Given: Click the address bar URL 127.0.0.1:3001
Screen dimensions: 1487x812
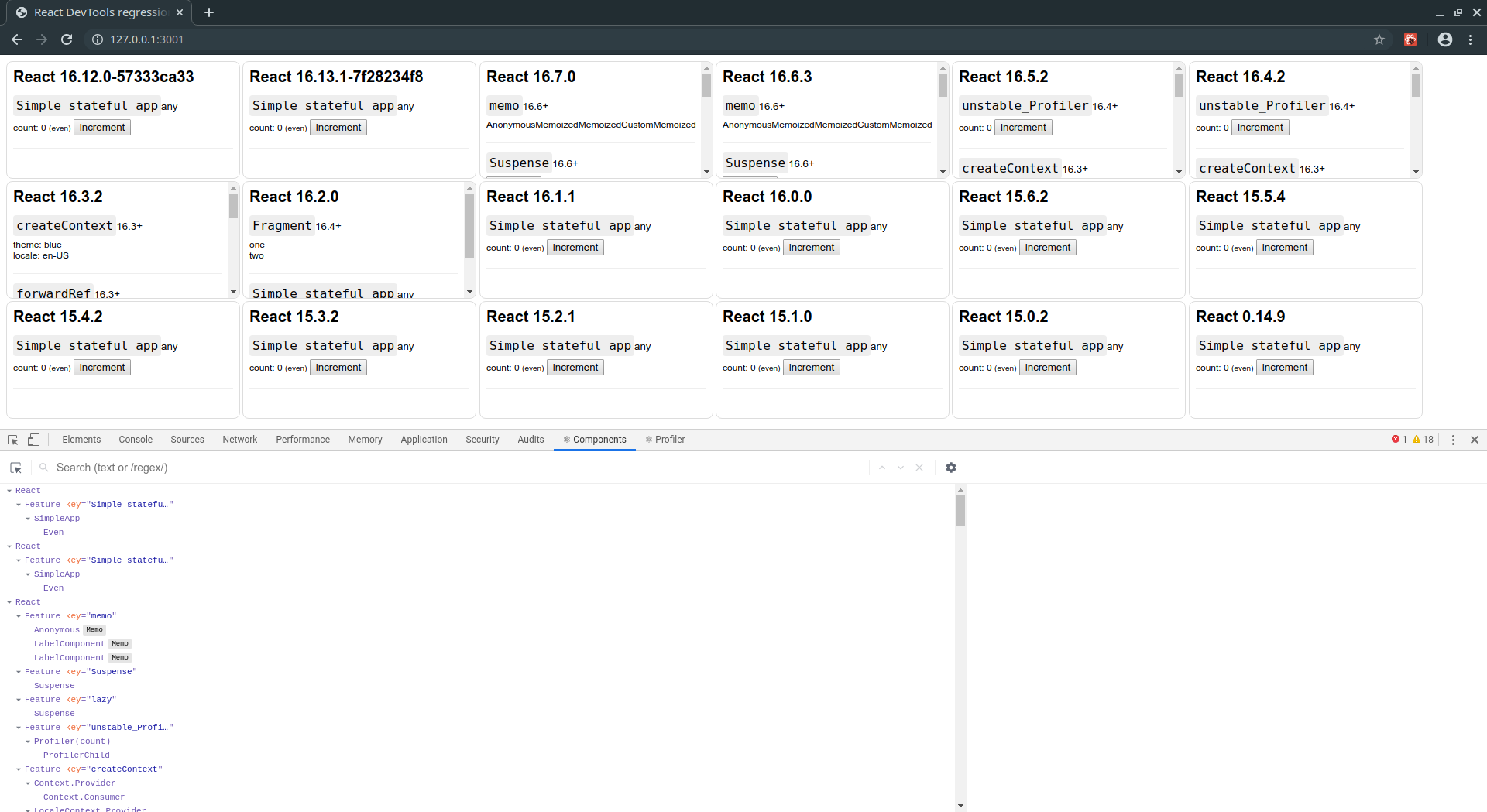Looking at the screenshot, I should pos(147,39).
